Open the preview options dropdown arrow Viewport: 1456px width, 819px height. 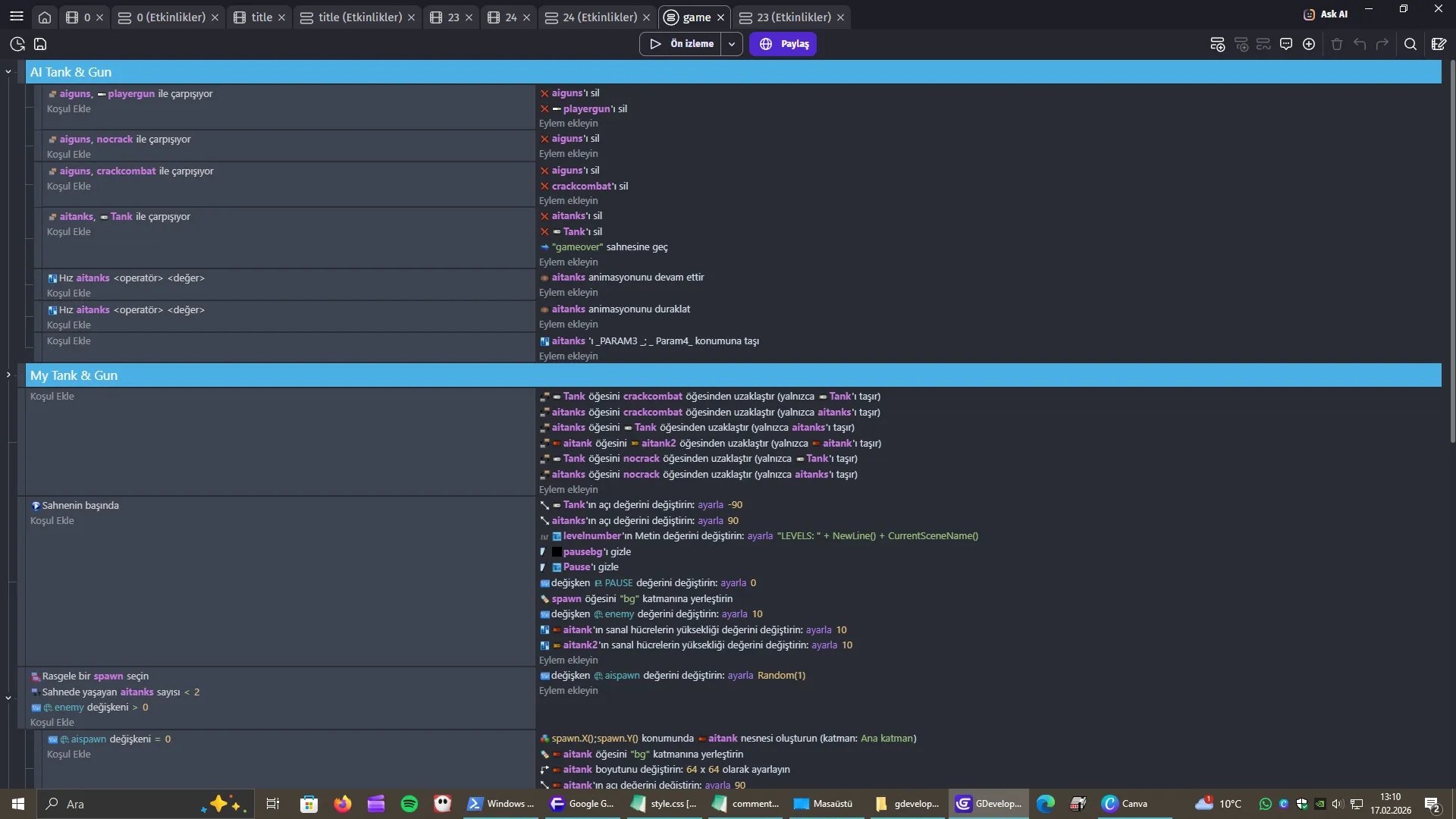pos(731,44)
